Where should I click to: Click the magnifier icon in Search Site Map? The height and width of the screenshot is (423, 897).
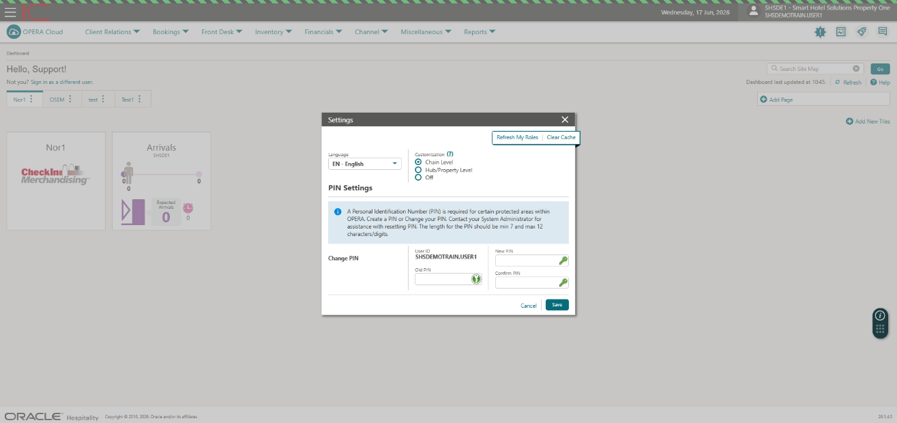pos(774,69)
